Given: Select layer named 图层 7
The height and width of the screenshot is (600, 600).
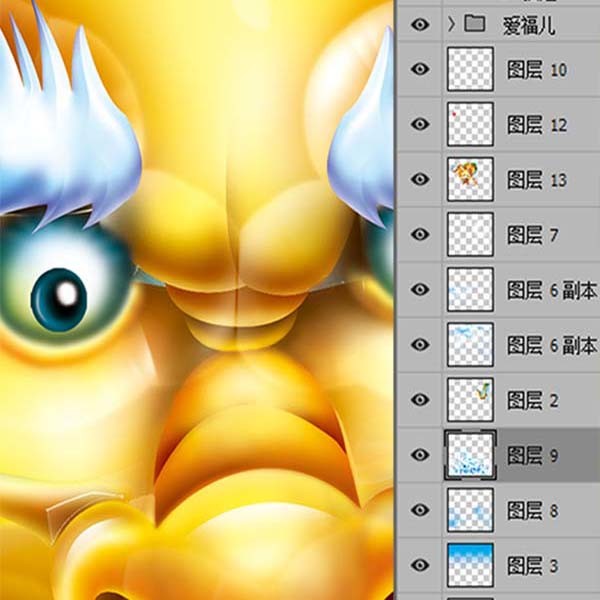Looking at the screenshot, I should 533,235.
